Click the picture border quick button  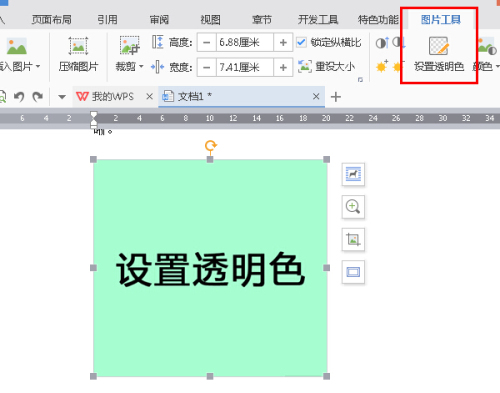[x=353, y=272]
